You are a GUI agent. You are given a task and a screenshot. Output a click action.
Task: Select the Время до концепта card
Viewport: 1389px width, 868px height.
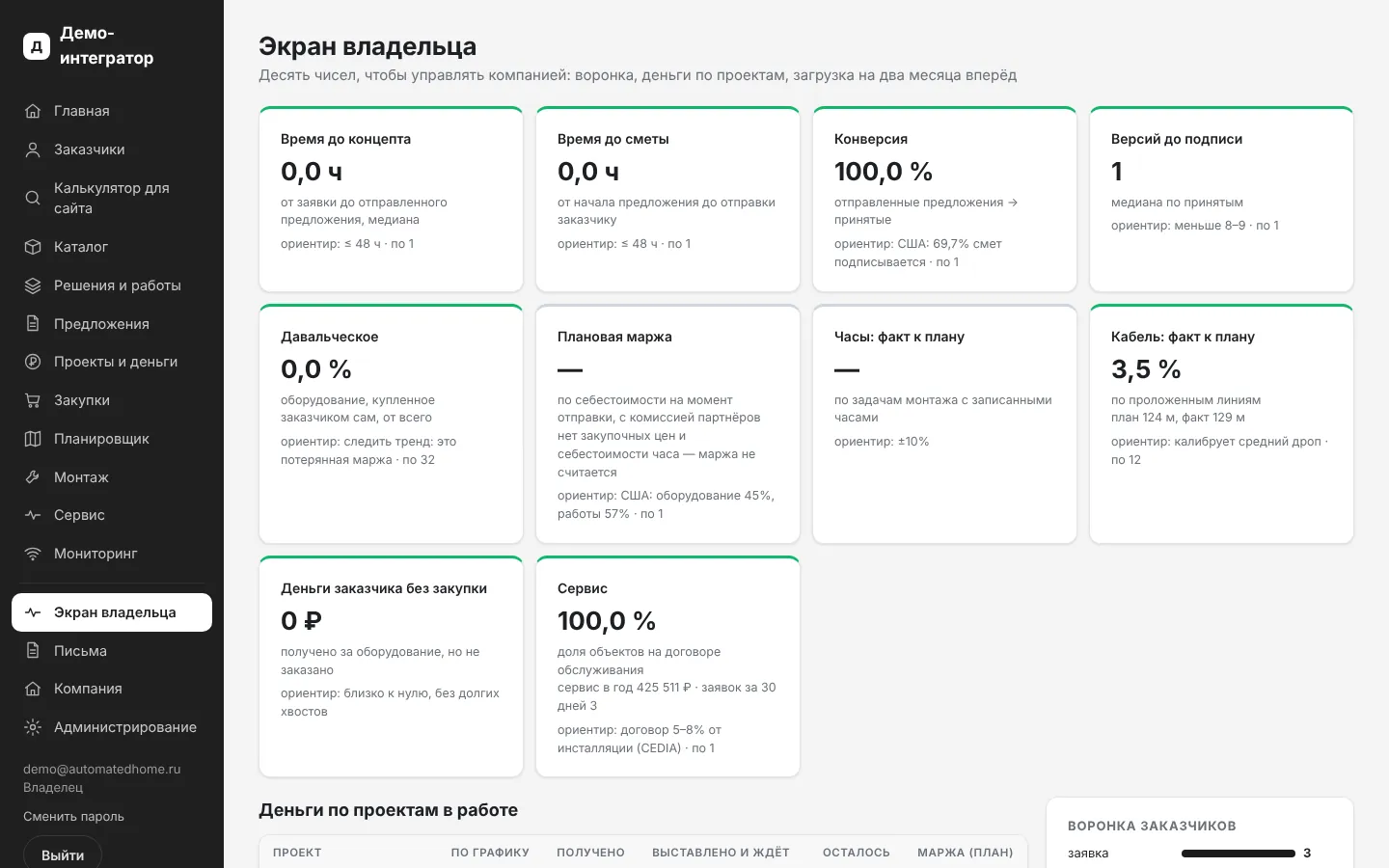(391, 199)
